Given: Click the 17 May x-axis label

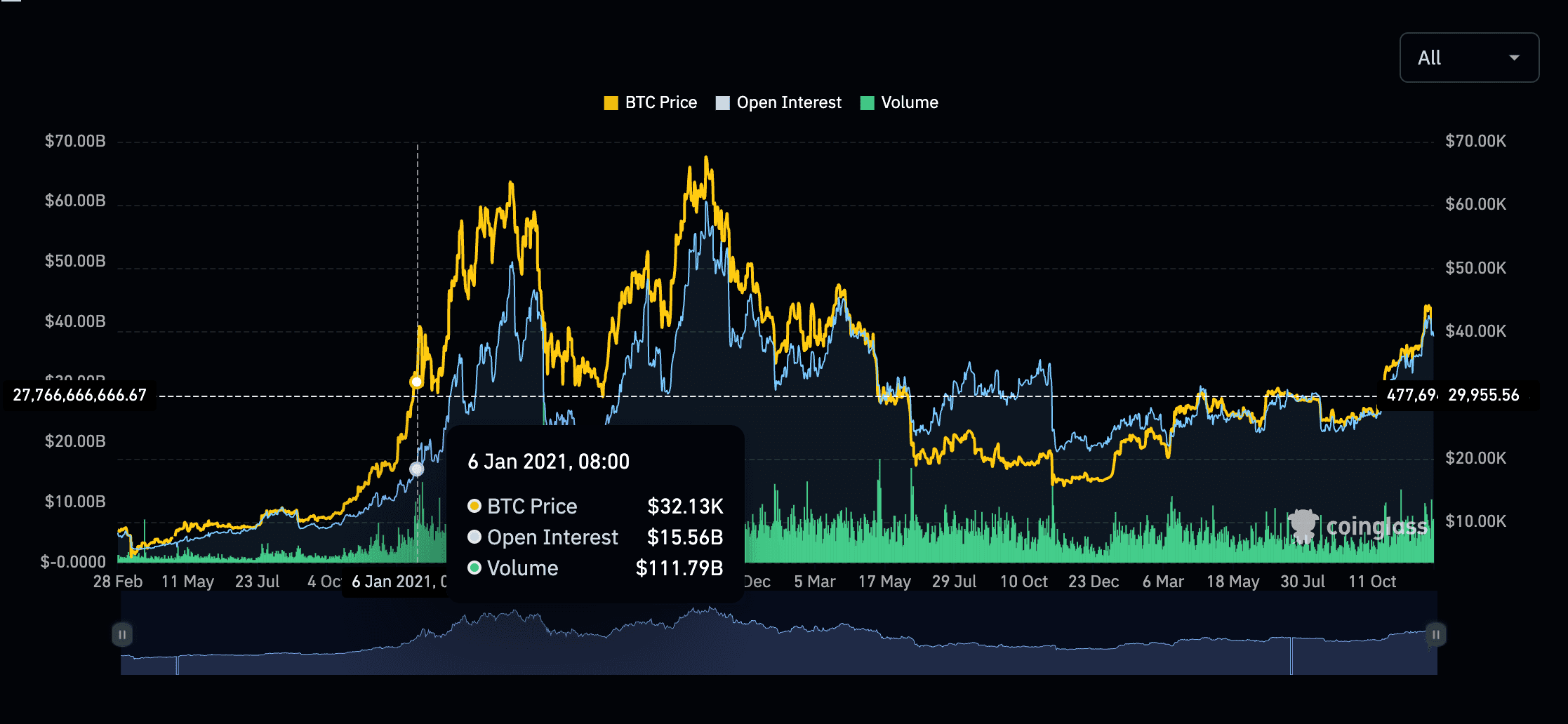Looking at the screenshot, I should [884, 582].
